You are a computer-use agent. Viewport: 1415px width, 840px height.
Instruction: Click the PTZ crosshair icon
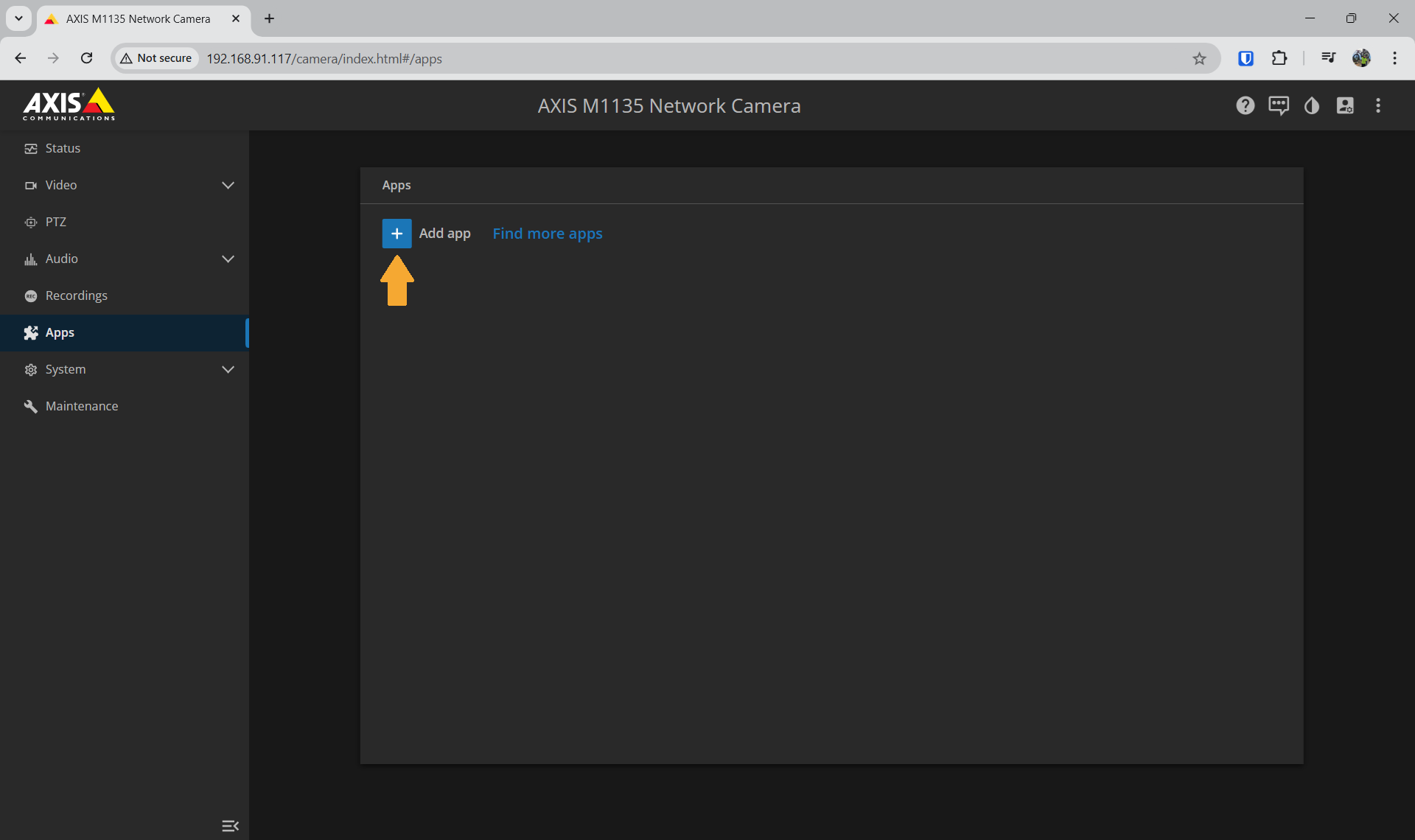30,223
